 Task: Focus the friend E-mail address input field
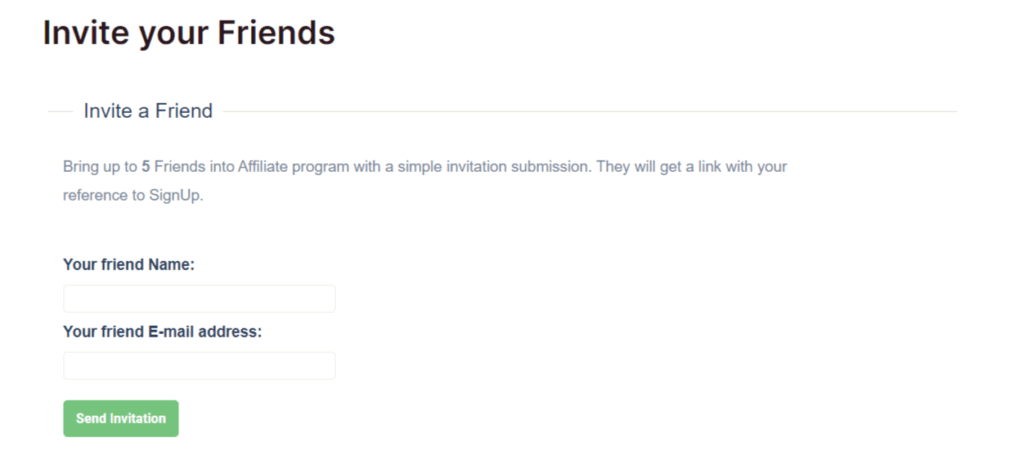coord(199,366)
